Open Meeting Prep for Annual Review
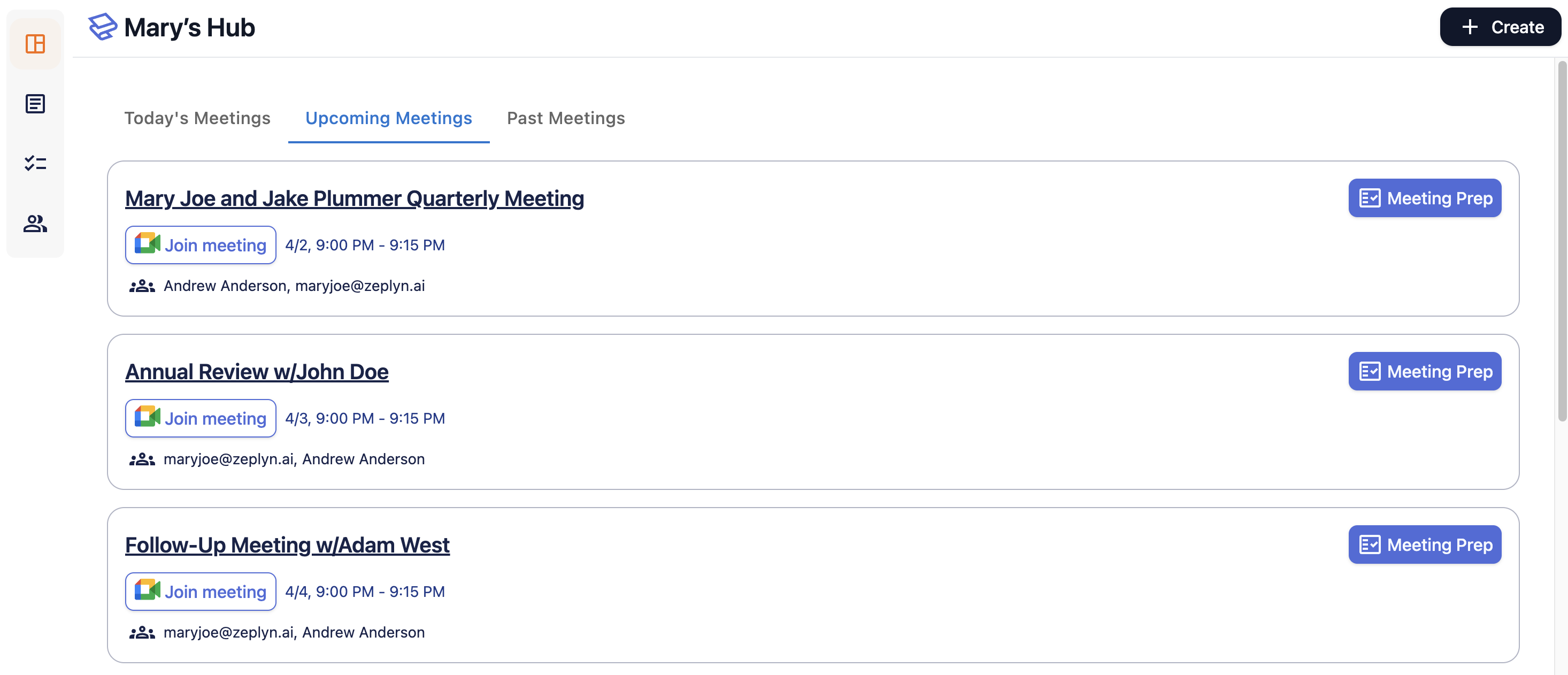Image resolution: width=1568 pixels, height=675 pixels. tap(1424, 372)
